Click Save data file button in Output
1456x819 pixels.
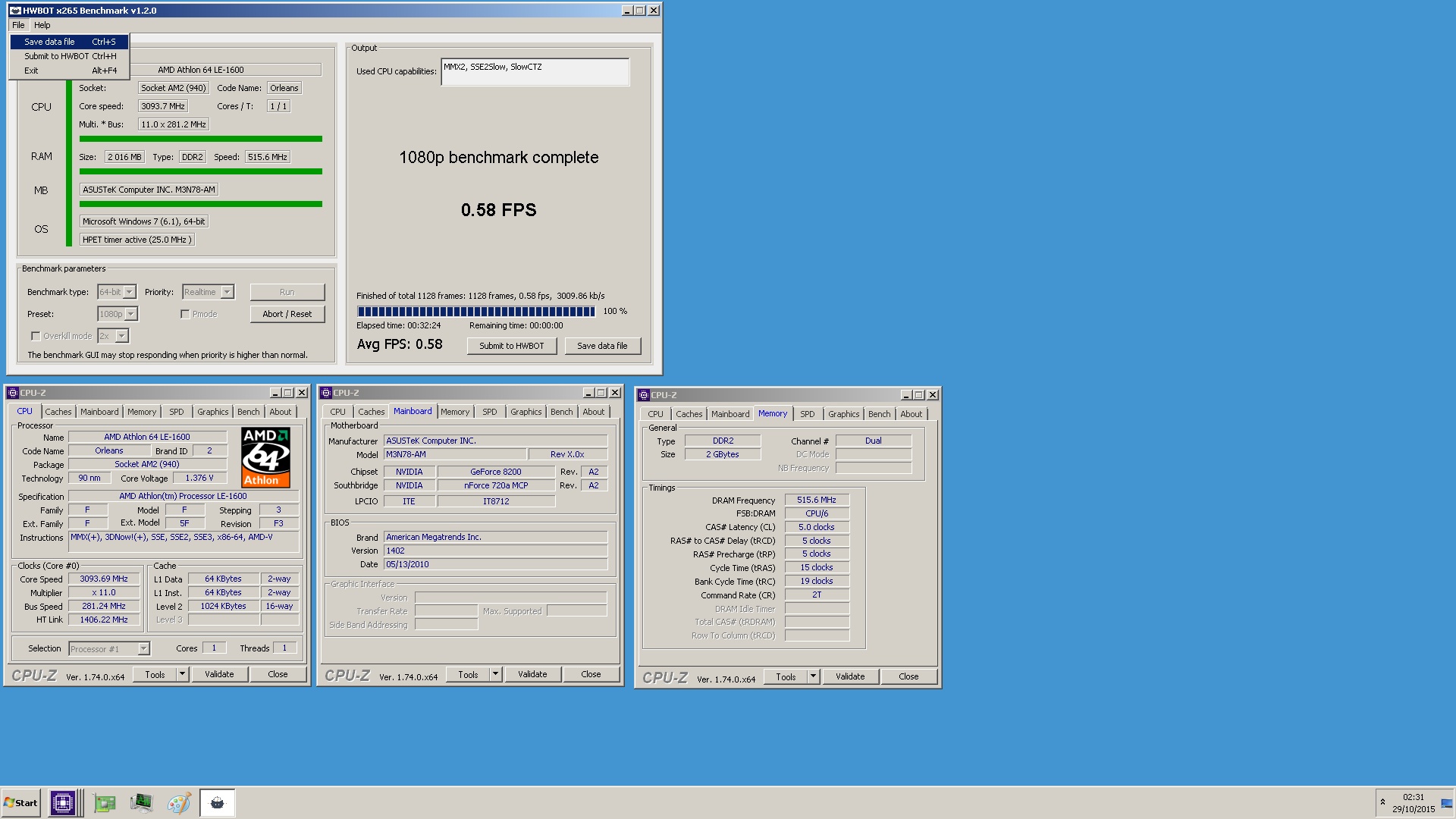(x=602, y=346)
